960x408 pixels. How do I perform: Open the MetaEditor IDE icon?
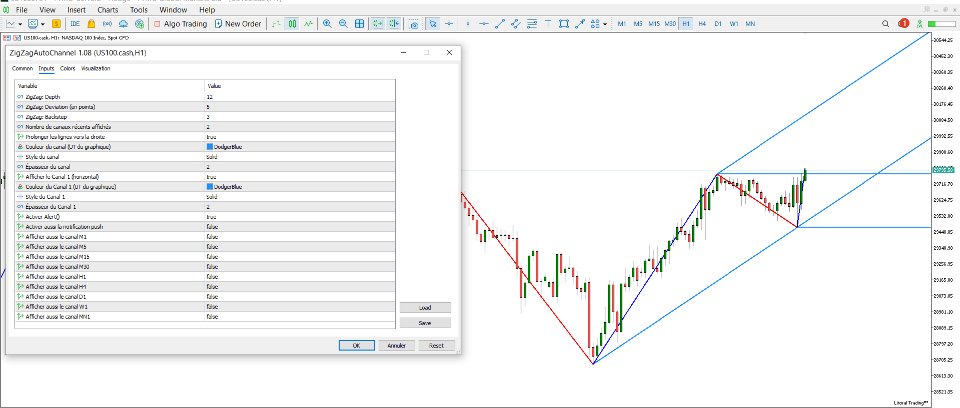[75, 24]
